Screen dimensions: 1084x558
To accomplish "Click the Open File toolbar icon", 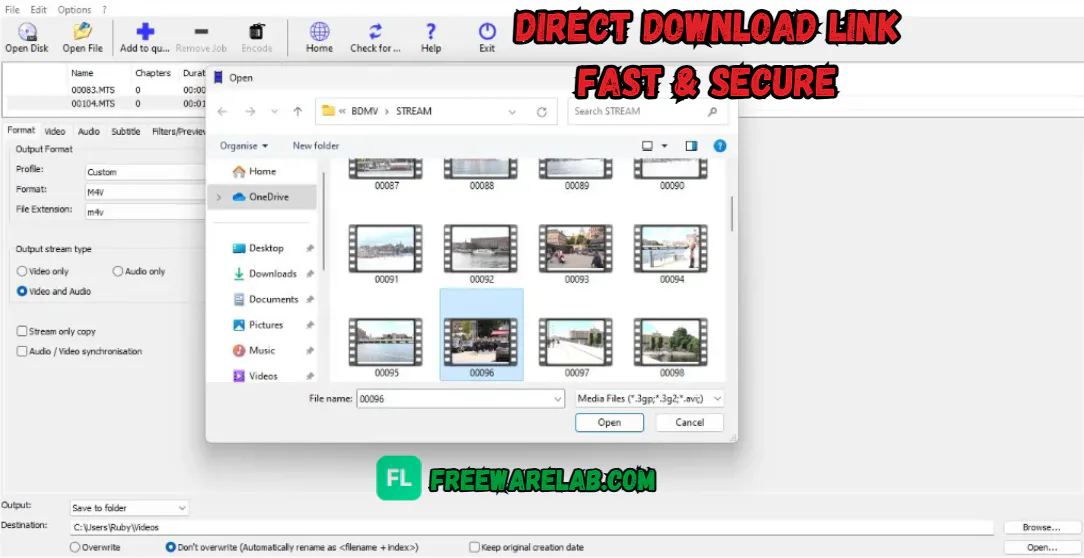I will tap(82, 32).
